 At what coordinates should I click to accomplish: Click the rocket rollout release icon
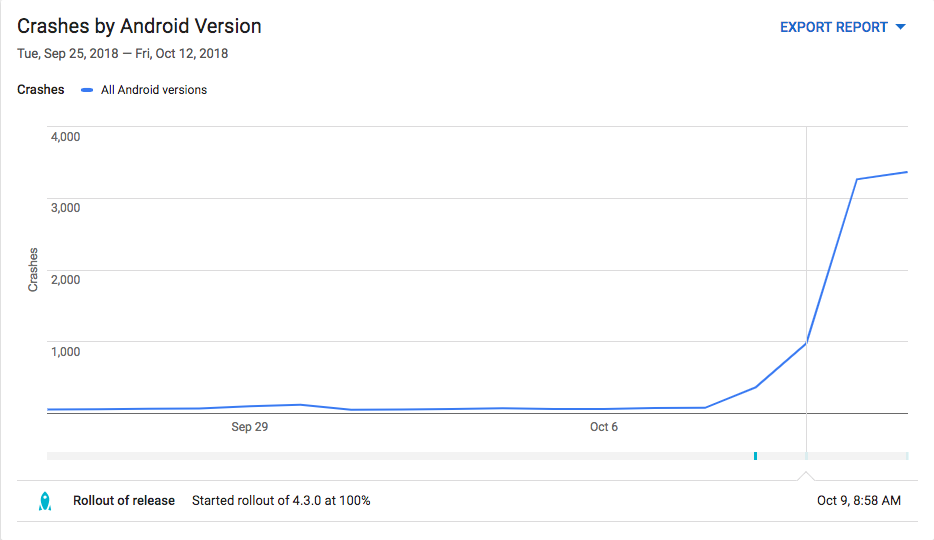pyautogui.click(x=44, y=501)
